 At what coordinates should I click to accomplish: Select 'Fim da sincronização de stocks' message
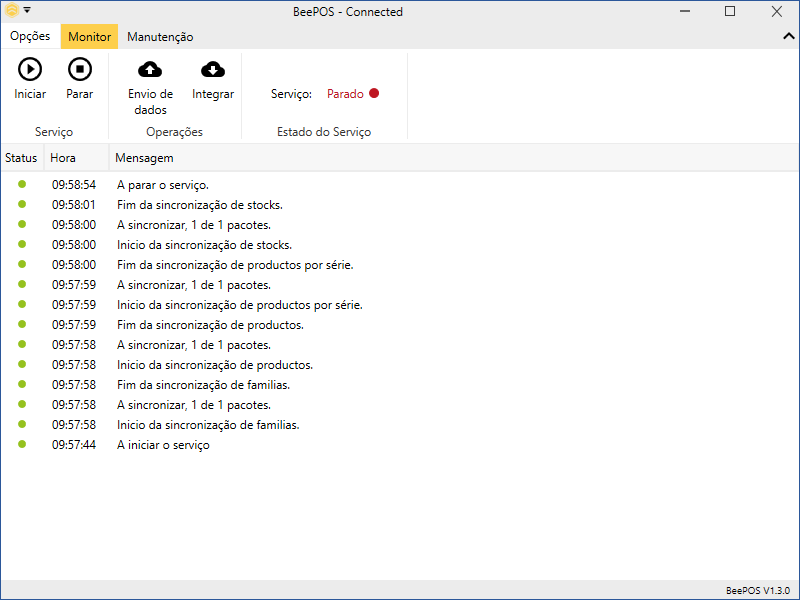point(201,205)
